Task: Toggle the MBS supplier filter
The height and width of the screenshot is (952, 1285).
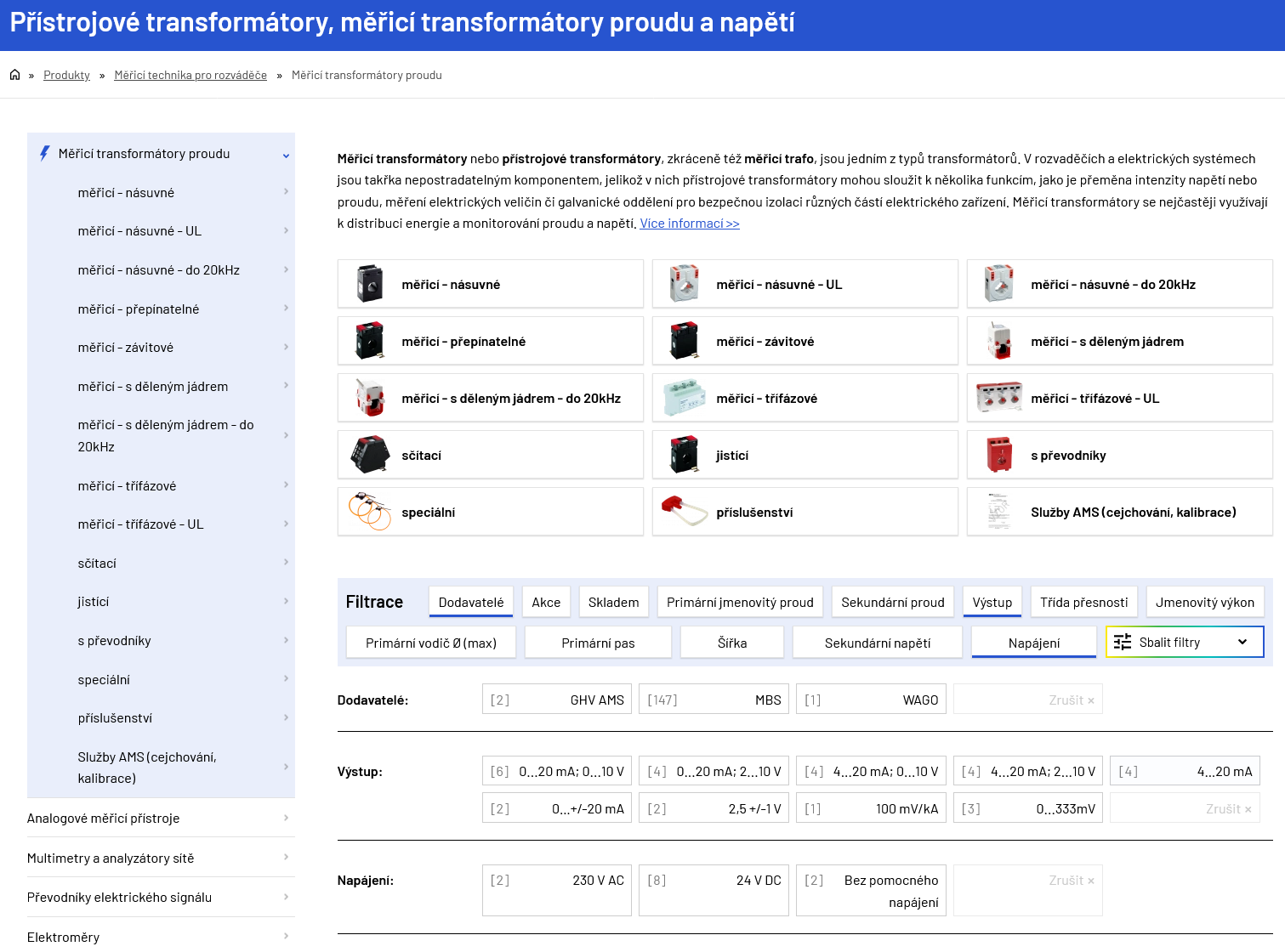Action: pyautogui.click(x=714, y=700)
